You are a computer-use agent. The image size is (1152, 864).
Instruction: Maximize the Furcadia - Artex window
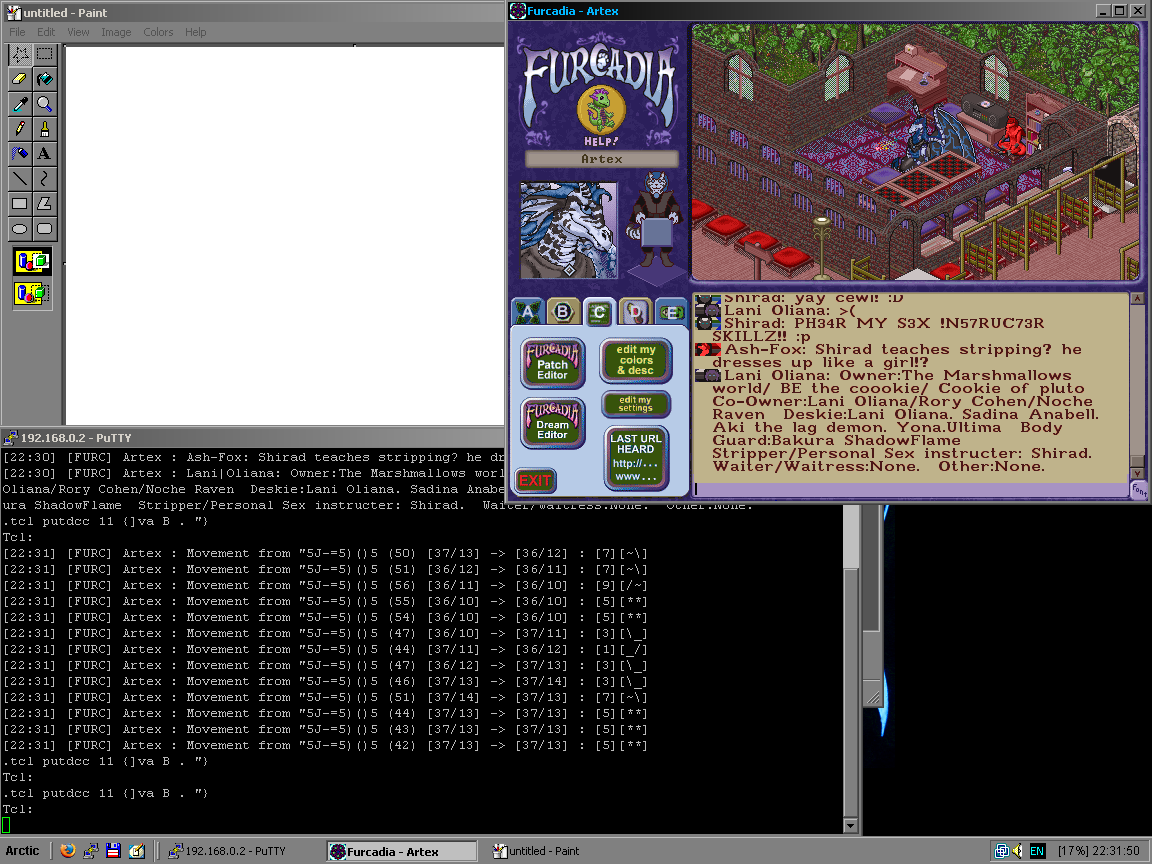point(1119,10)
